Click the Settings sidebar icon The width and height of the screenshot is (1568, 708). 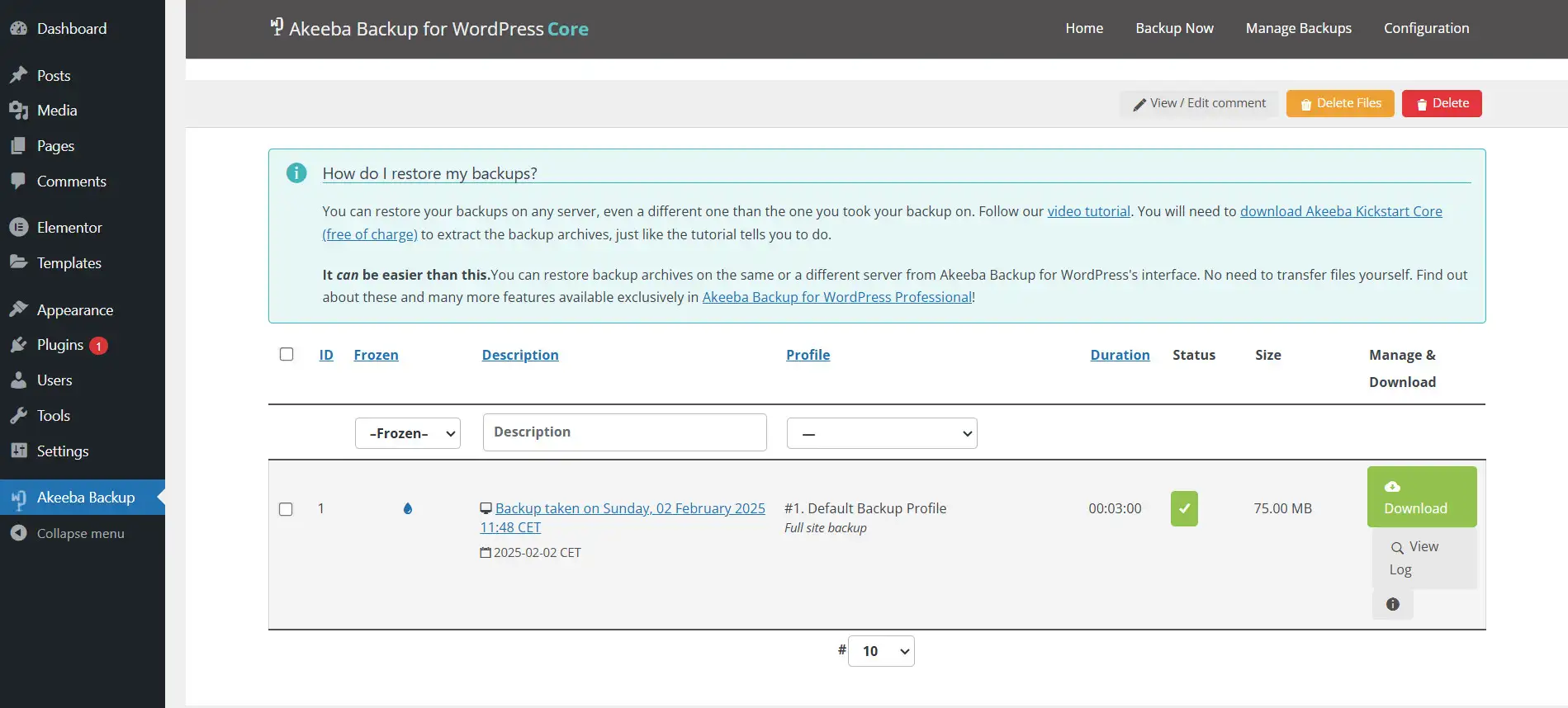click(x=18, y=451)
